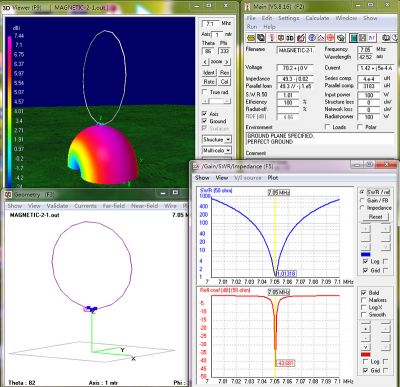Viewport: 400px width, 387px height.
Task: Toggle the Axis checkbox in 3D viewer
Action: [x=204, y=113]
